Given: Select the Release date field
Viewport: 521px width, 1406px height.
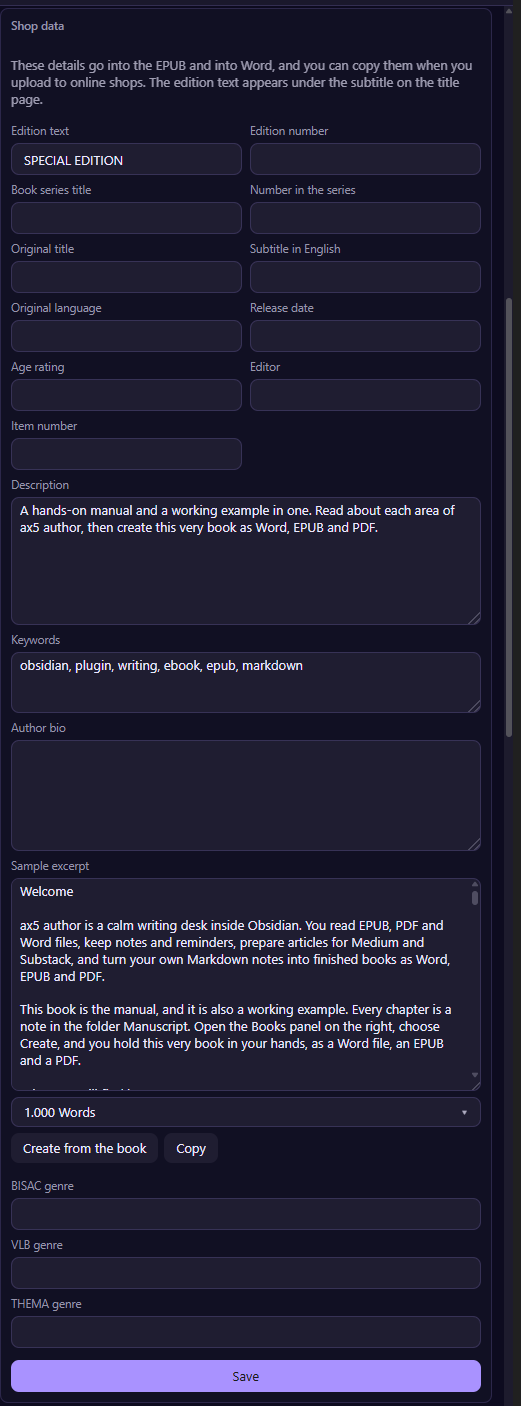Looking at the screenshot, I should pos(365,336).
